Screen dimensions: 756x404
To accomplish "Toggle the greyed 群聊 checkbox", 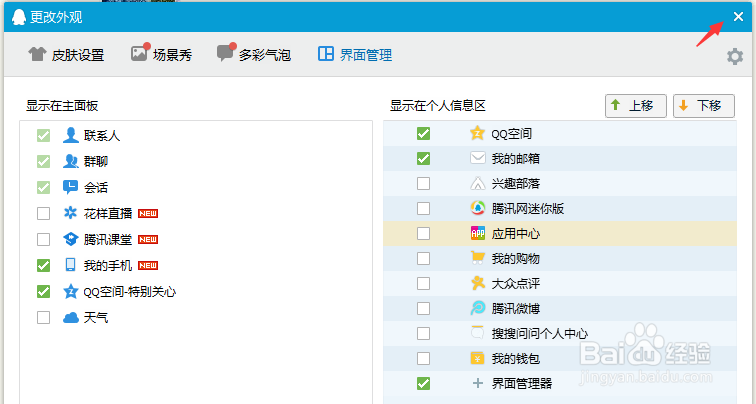I will (x=43, y=161).
